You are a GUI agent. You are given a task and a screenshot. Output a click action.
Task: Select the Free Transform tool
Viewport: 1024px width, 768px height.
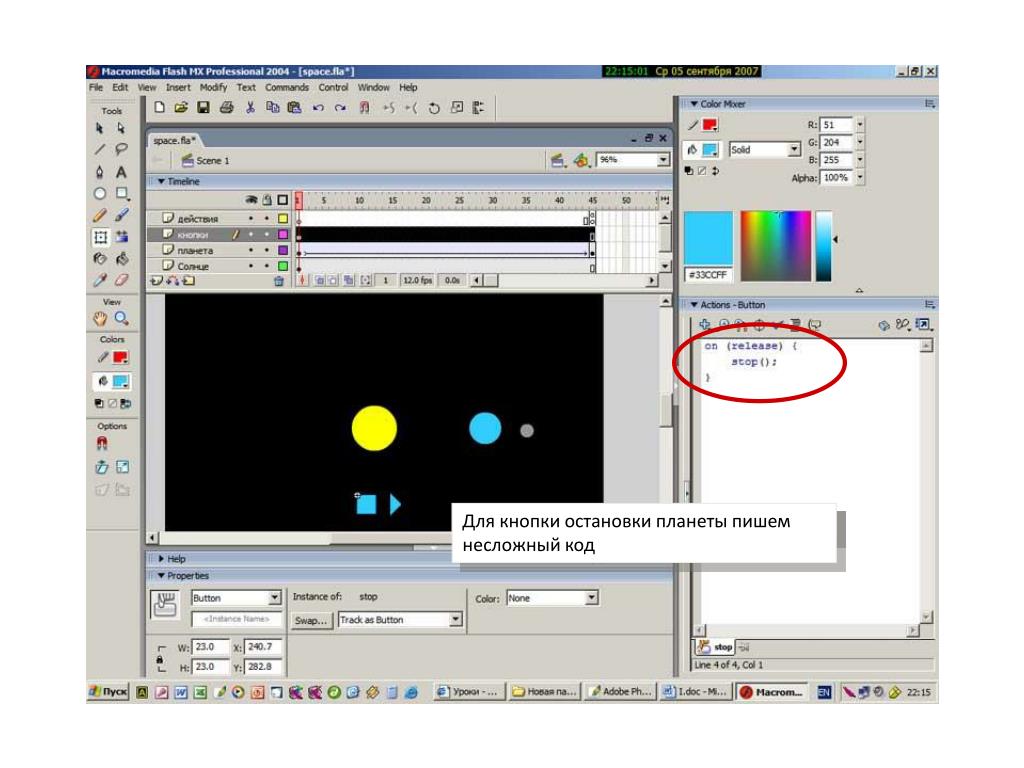[100, 236]
